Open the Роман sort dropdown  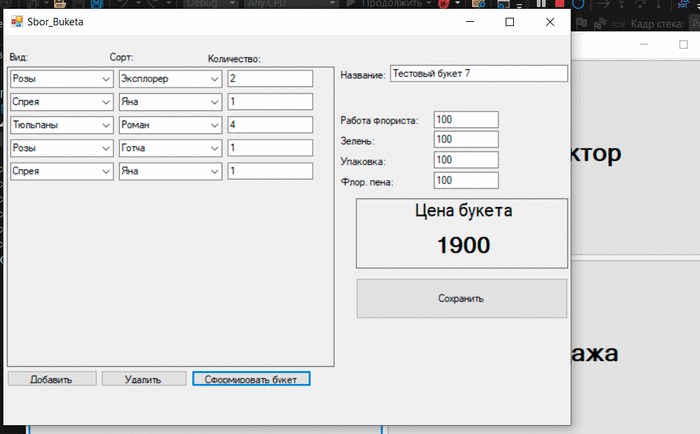170,125
